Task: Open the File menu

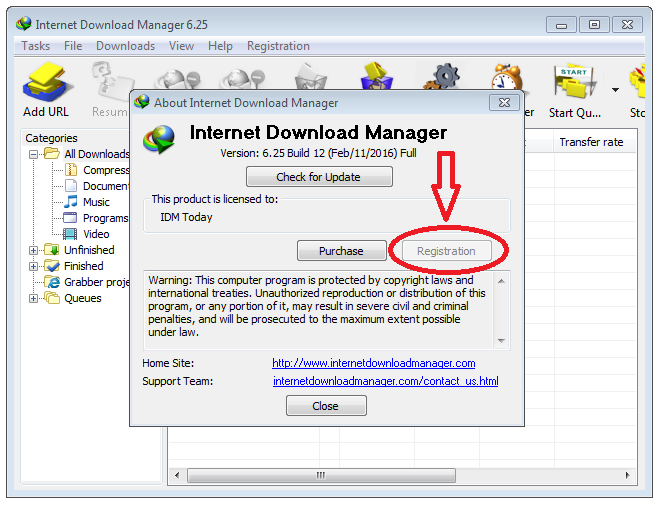Action: click(x=73, y=46)
